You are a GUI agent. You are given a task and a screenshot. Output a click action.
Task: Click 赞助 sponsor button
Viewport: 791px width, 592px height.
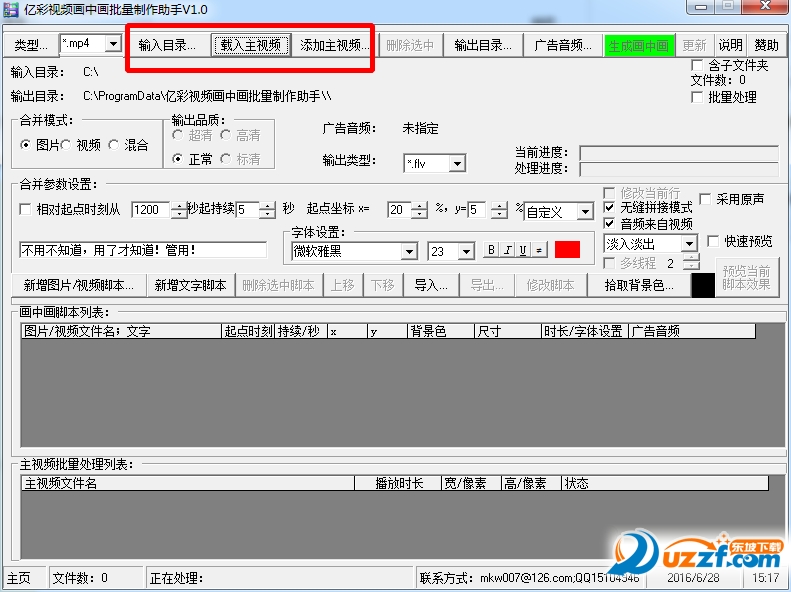766,45
